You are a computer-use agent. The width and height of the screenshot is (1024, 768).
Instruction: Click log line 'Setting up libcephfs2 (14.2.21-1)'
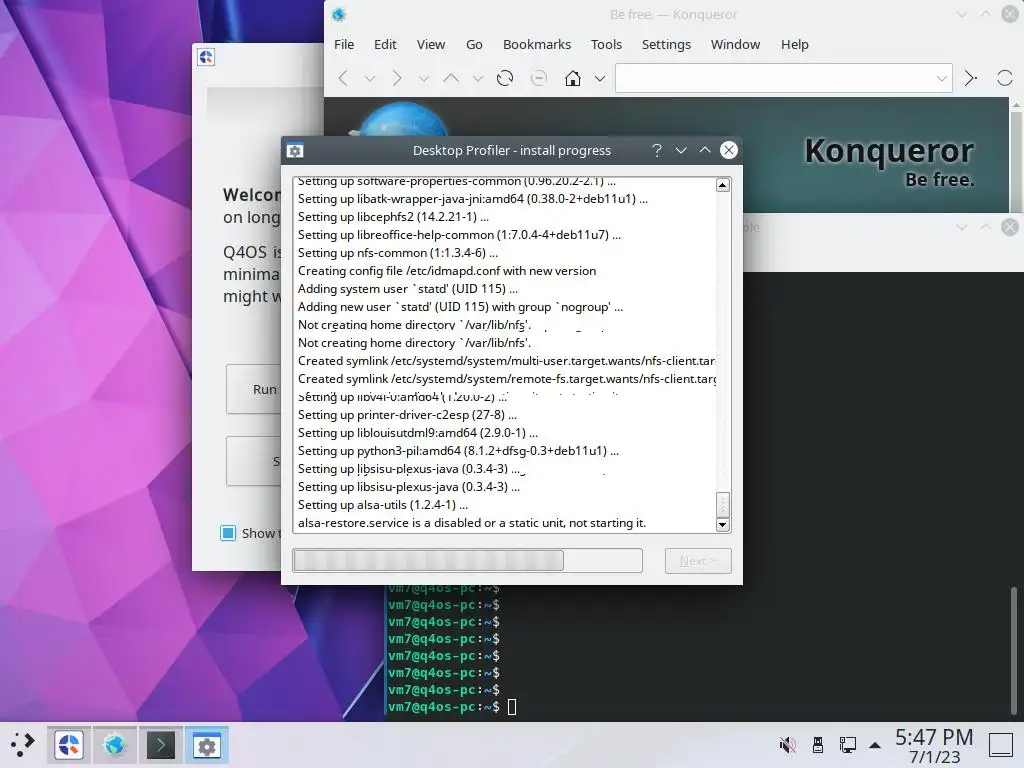click(x=393, y=217)
